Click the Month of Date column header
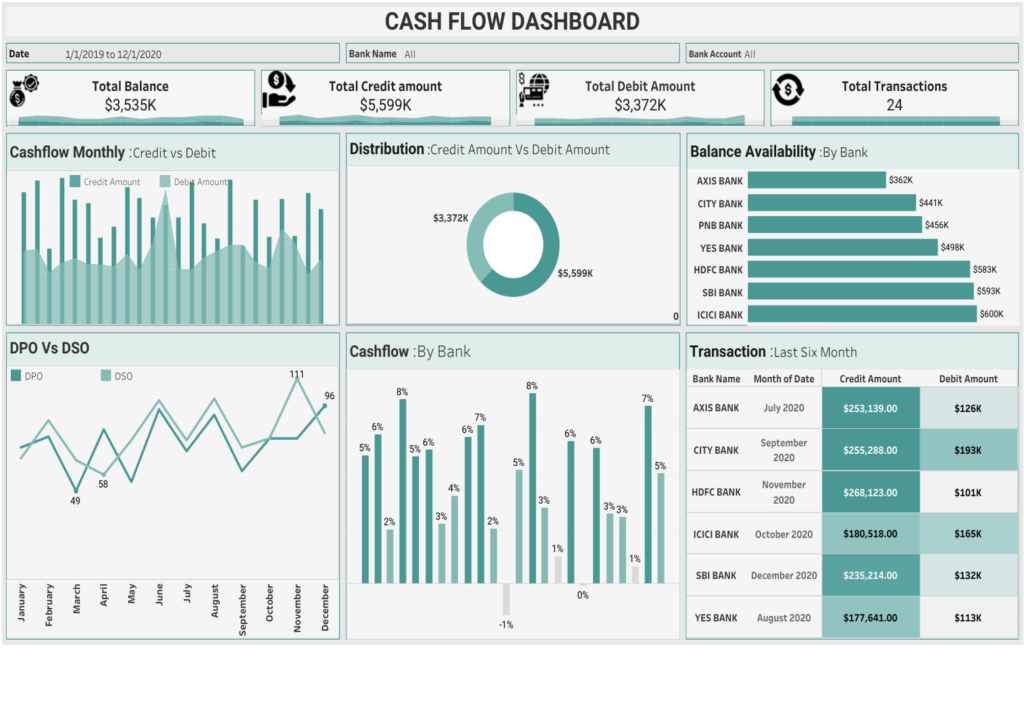The image size is (1024, 726). point(783,379)
